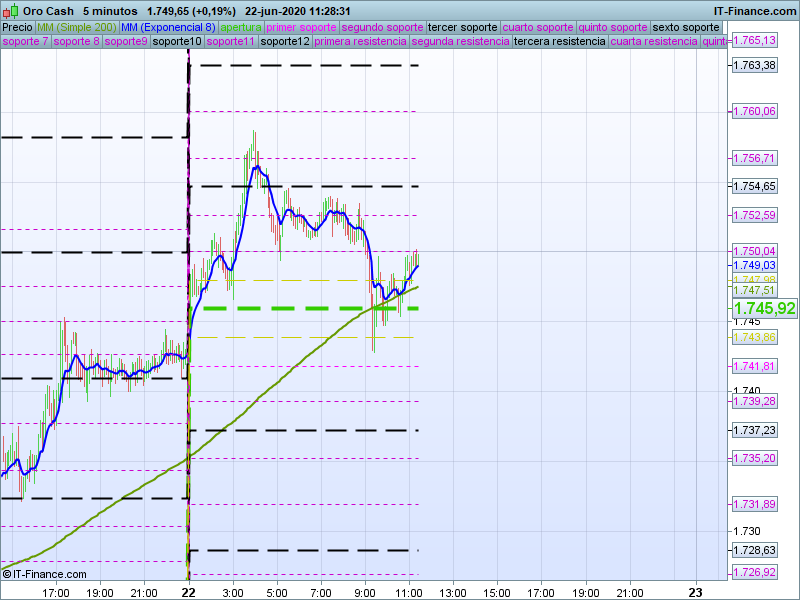
Task: Click the tercer soporte label
Action: point(462,27)
